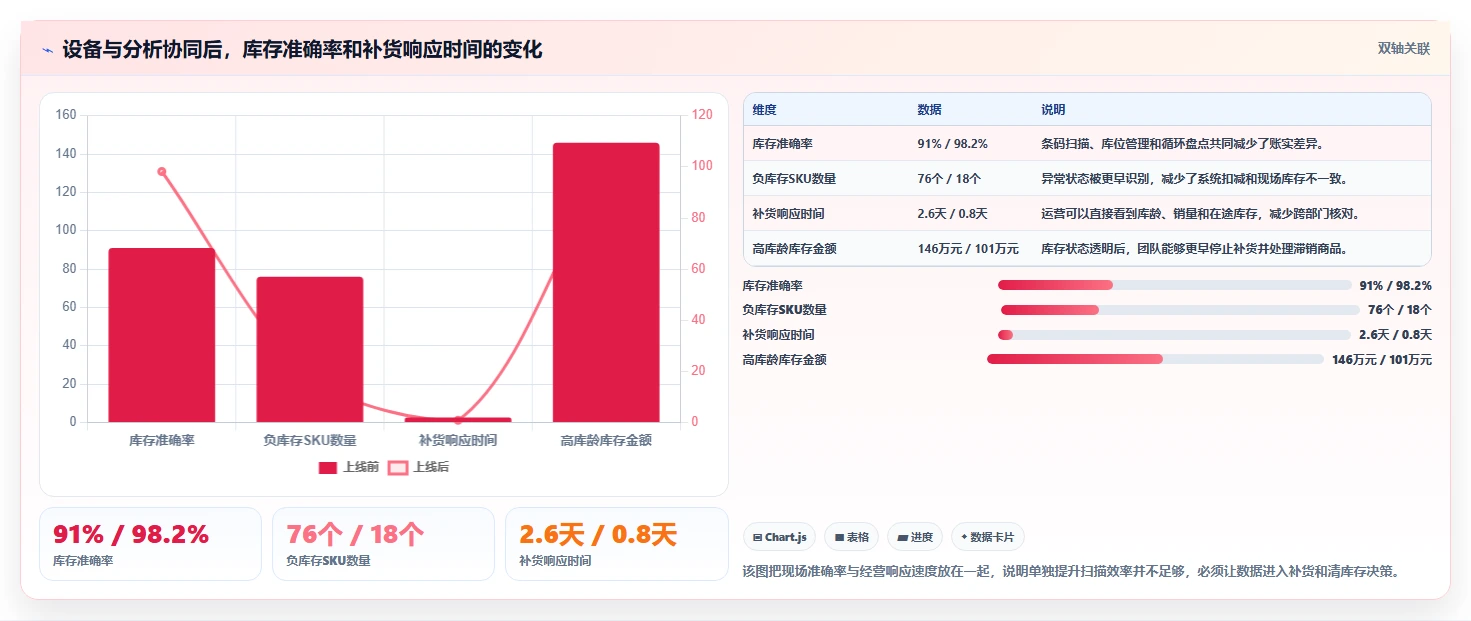Click the 表格 tag
The image size is (1471, 621).
click(851, 537)
